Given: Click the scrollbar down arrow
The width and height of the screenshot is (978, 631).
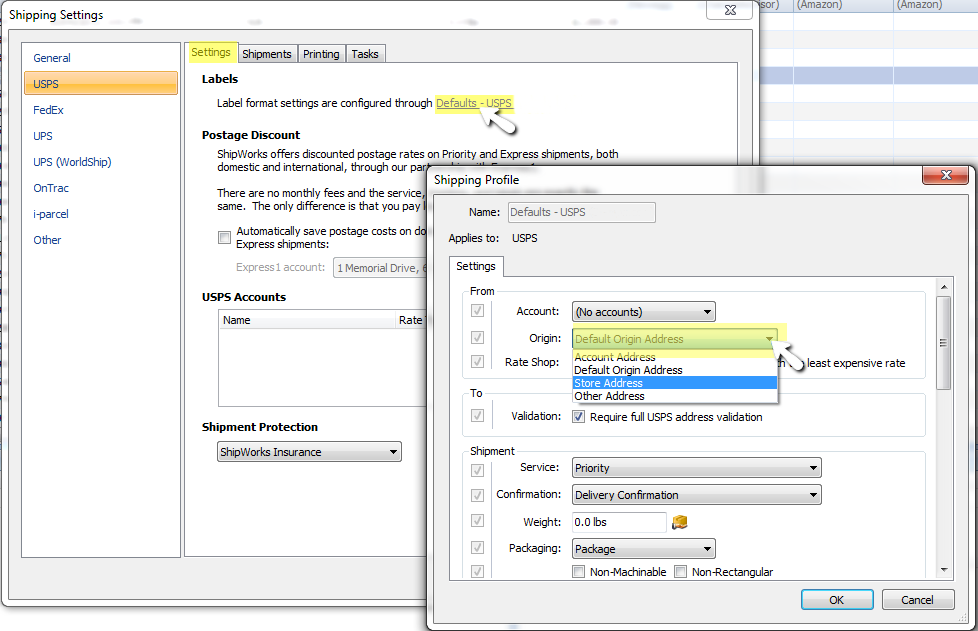Looking at the screenshot, I should 944,570.
